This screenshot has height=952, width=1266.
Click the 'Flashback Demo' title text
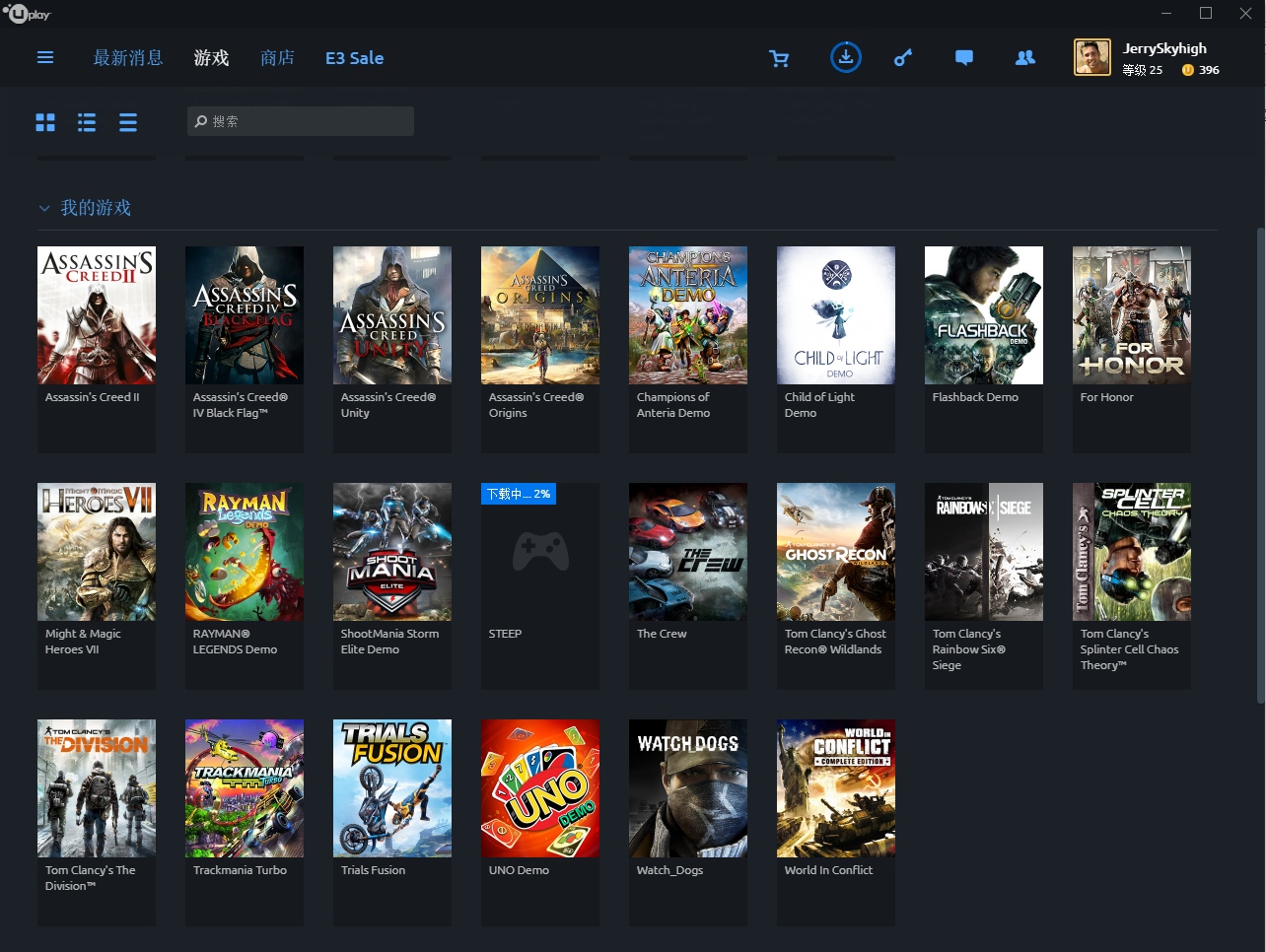click(975, 397)
